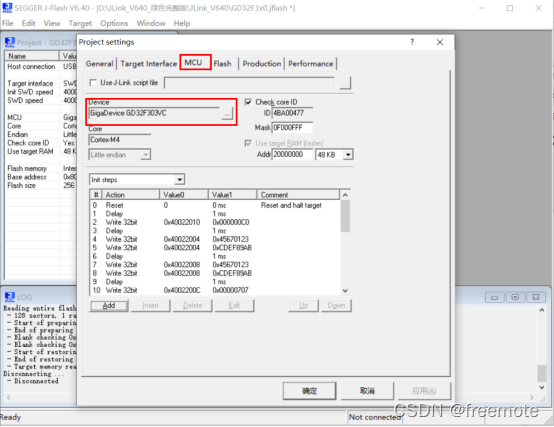This screenshot has width=554, height=427.
Task: Click the Not connected status bar entry
Action: pos(375,417)
